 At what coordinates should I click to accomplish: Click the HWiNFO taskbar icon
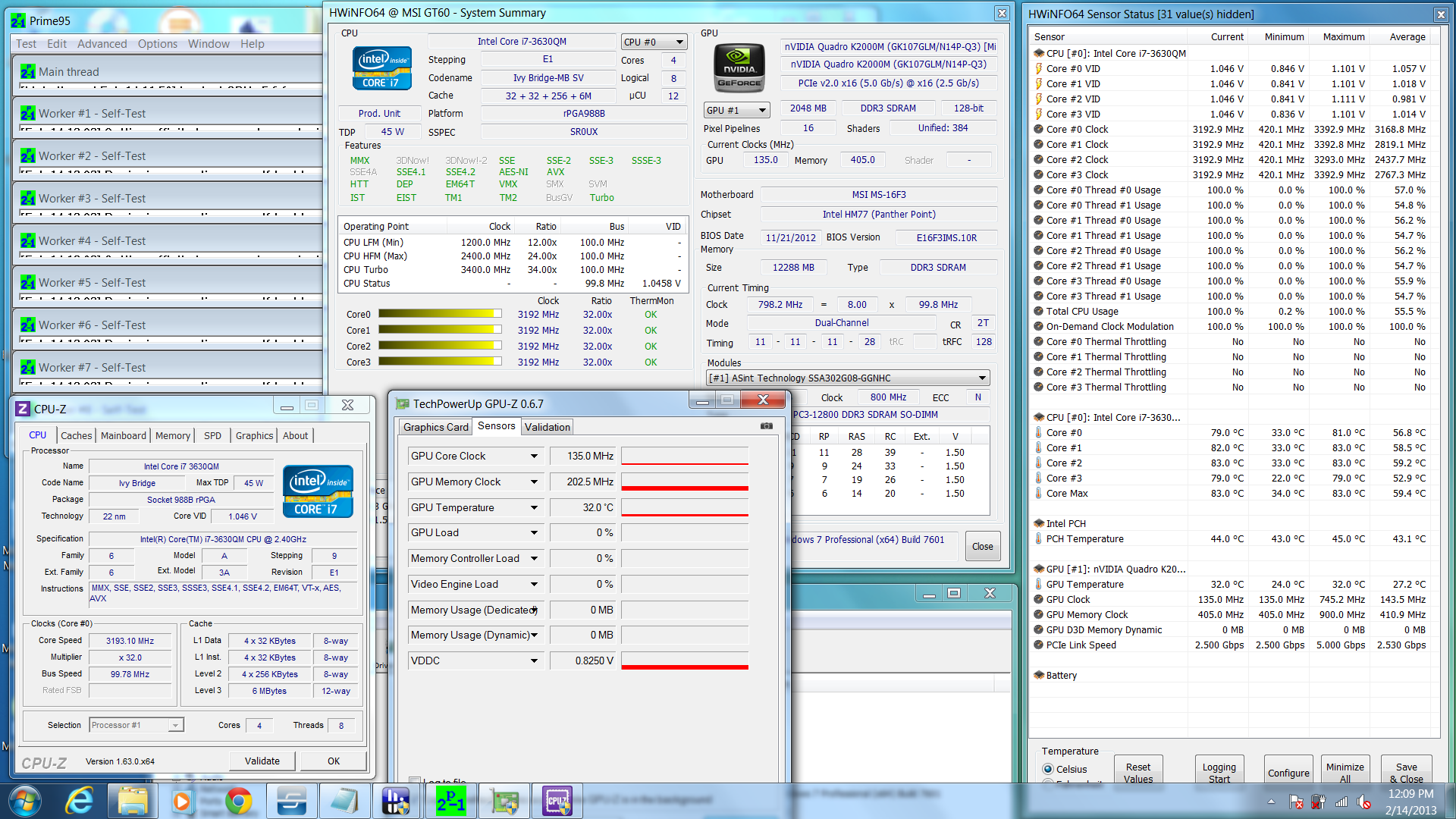396,801
